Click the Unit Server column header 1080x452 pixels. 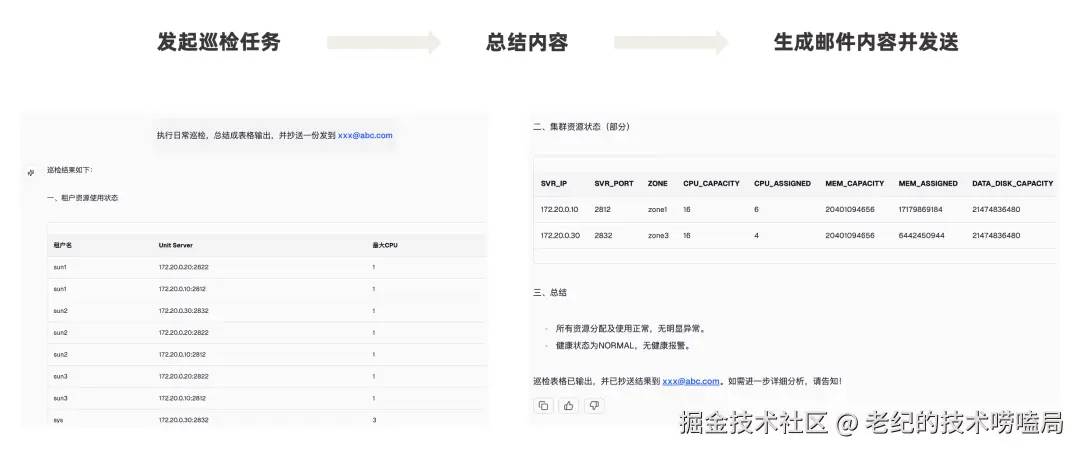(176, 245)
